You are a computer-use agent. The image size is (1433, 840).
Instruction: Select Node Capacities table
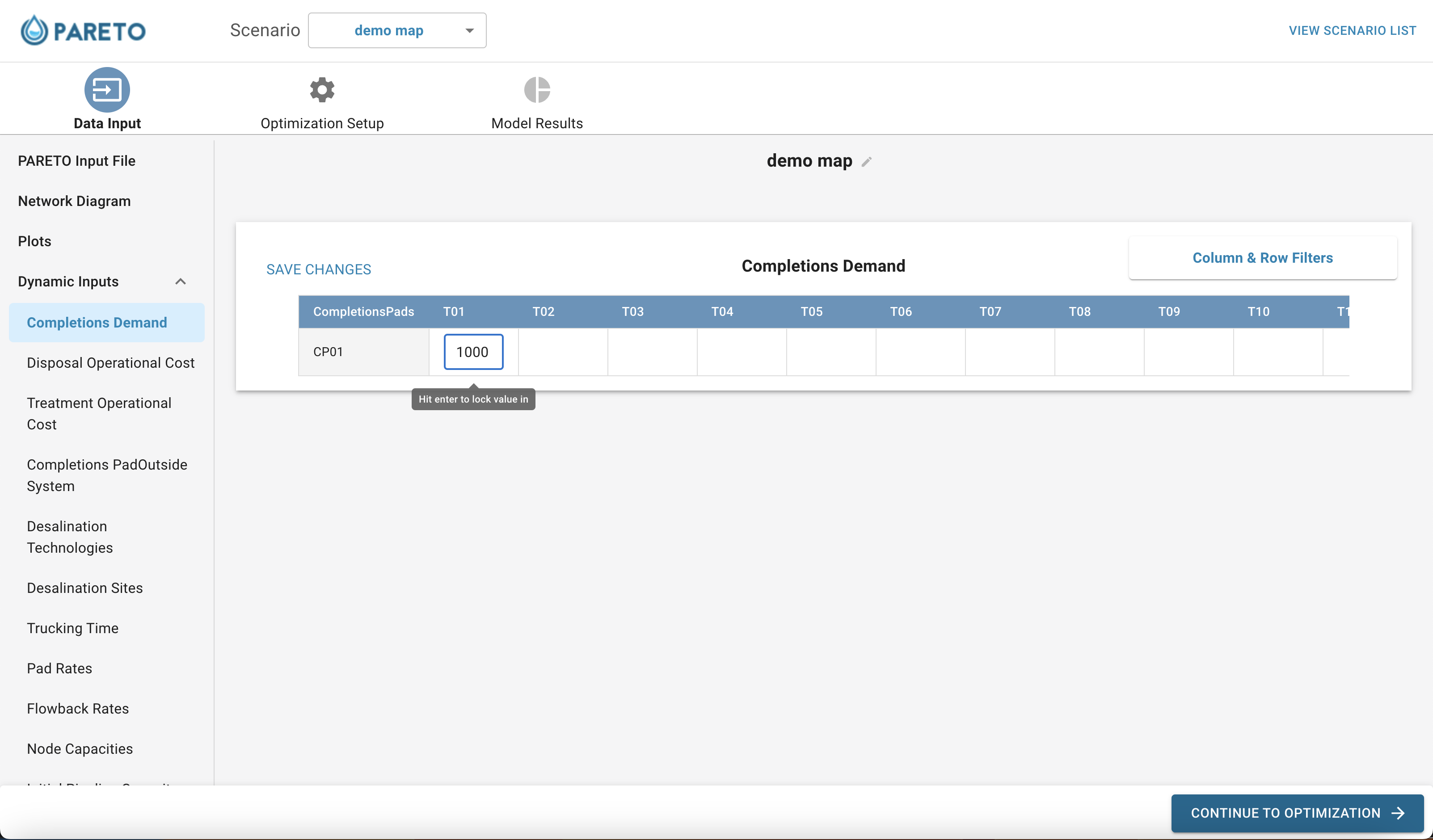tap(80, 749)
